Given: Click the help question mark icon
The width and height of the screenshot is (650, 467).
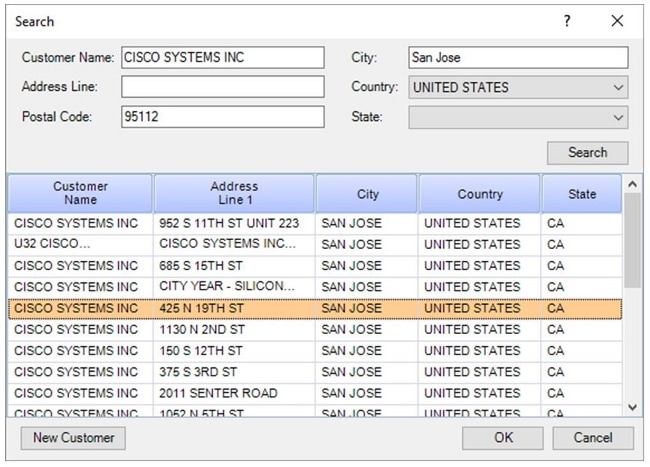Looking at the screenshot, I should pos(567,21).
